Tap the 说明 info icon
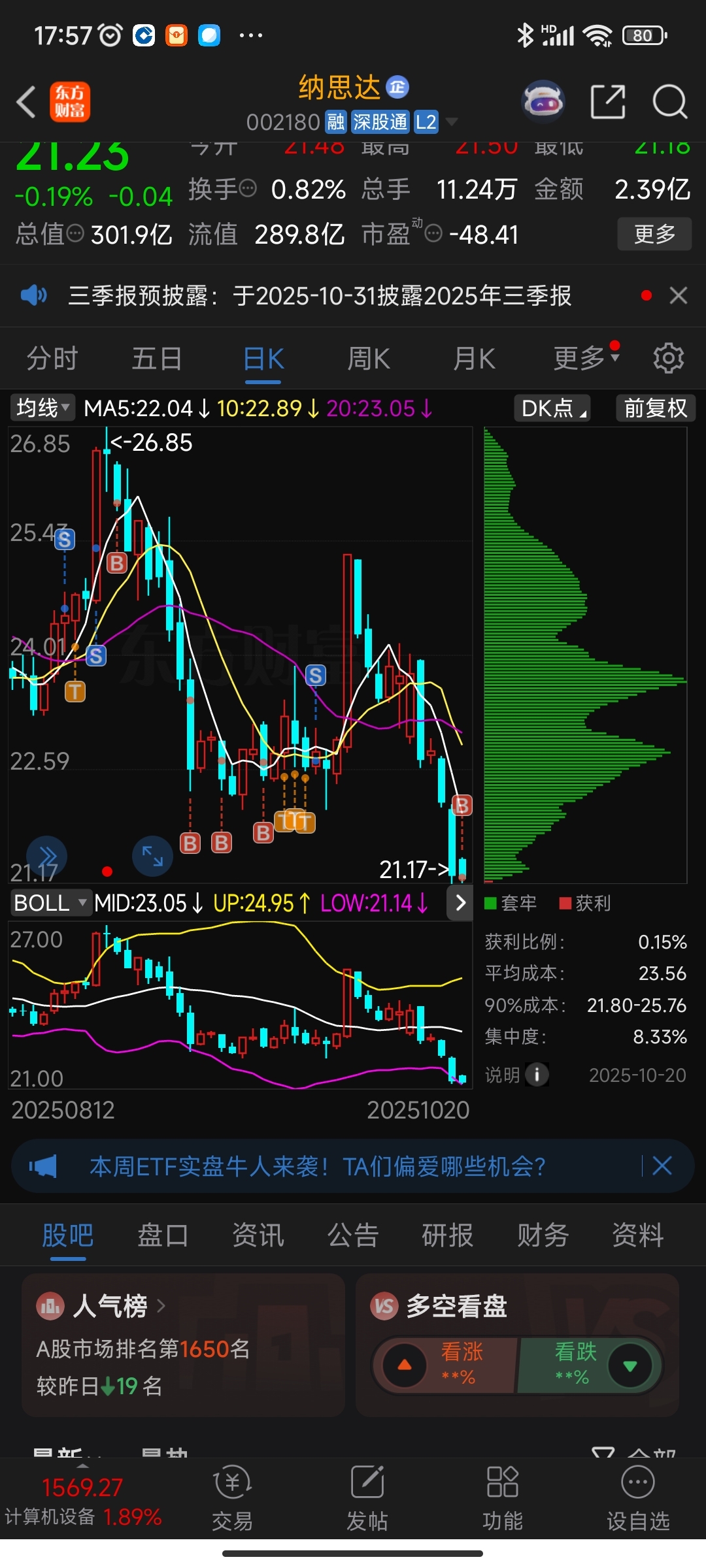Screen dimensions: 706x1568 click(537, 1075)
